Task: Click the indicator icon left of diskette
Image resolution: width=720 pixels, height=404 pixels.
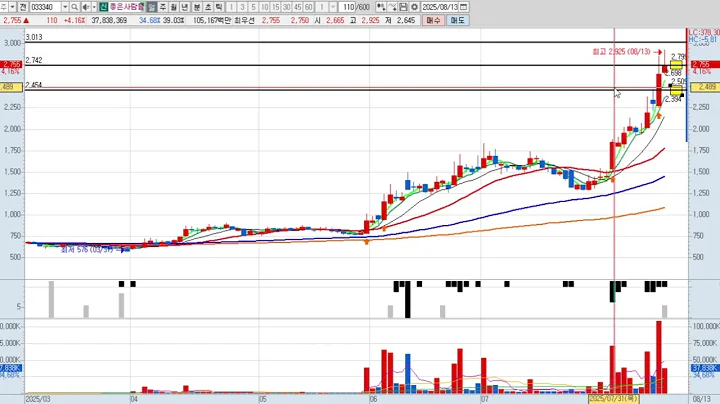Action: [392, 7]
